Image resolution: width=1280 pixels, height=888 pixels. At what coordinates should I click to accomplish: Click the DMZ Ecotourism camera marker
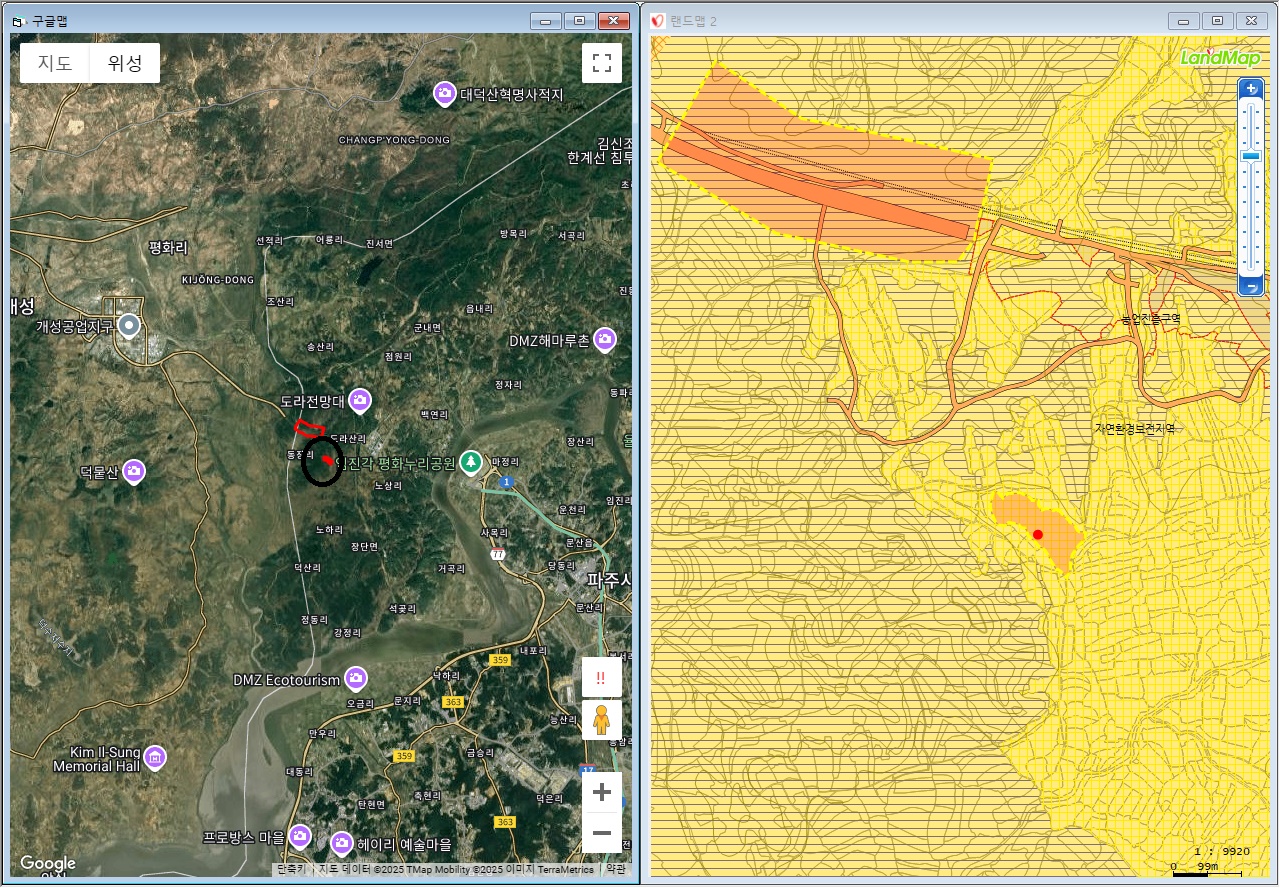(355, 679)
